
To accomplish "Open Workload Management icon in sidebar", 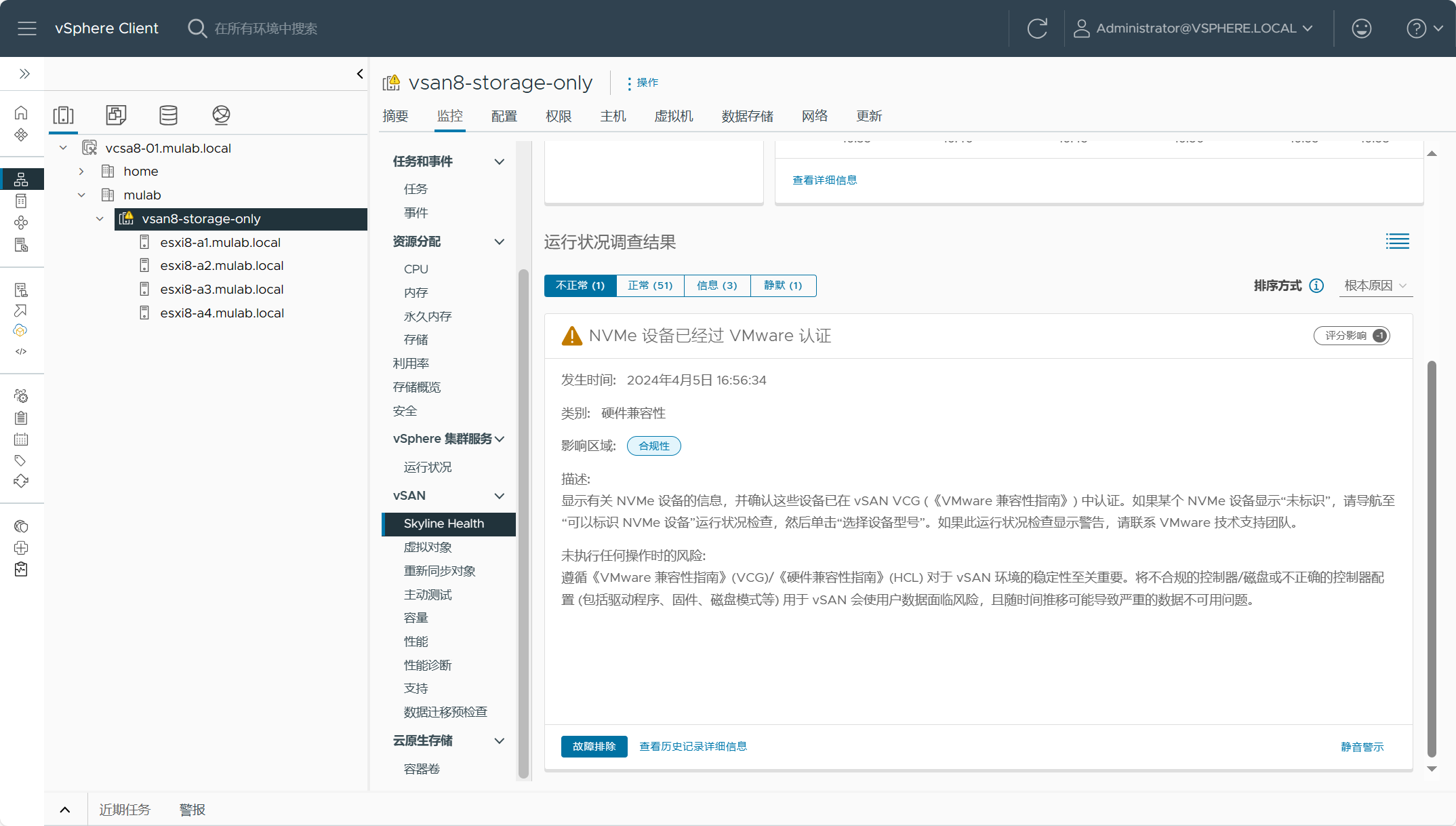I will click(21, 222).
